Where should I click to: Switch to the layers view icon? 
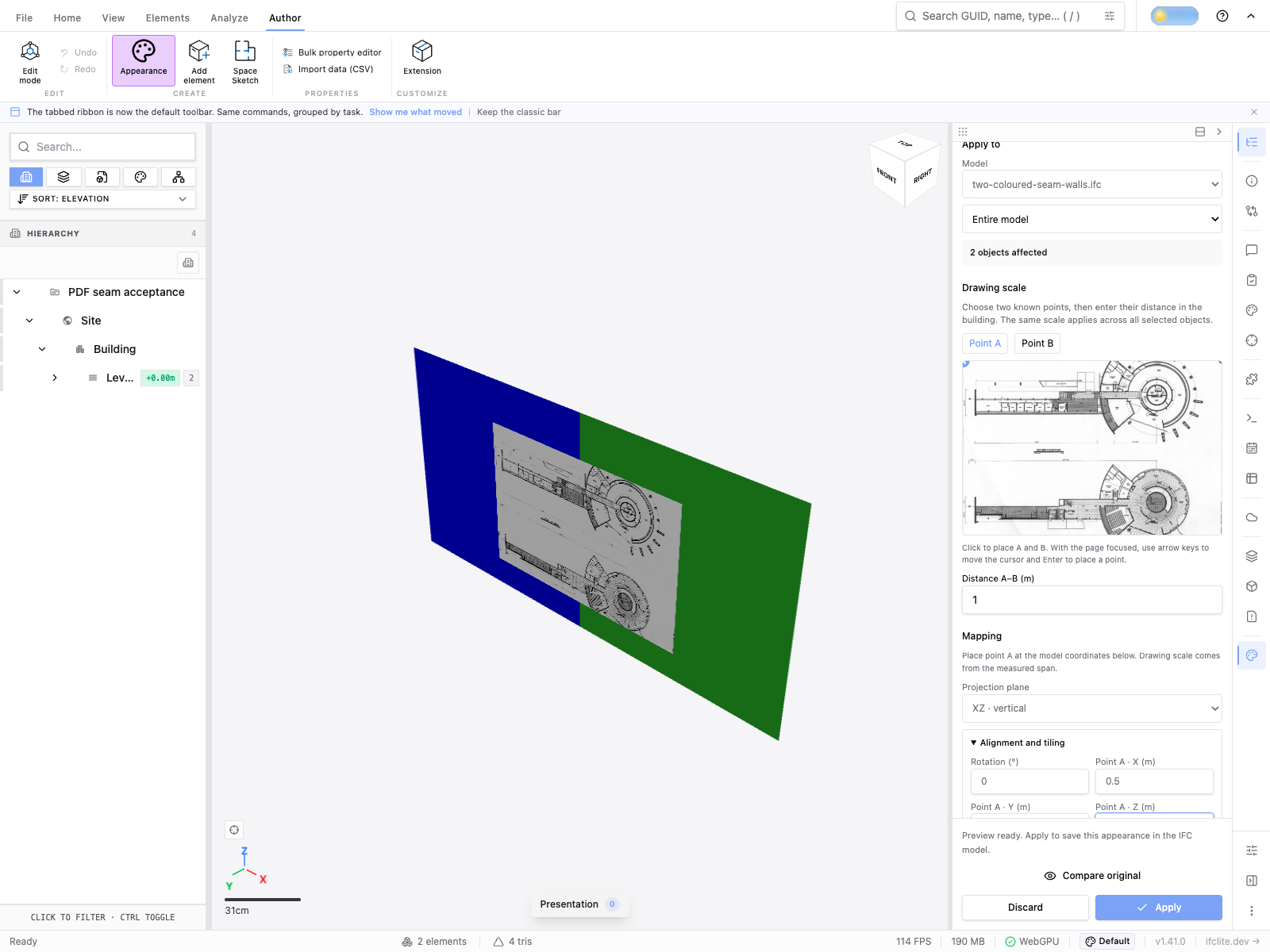point(63,177)
